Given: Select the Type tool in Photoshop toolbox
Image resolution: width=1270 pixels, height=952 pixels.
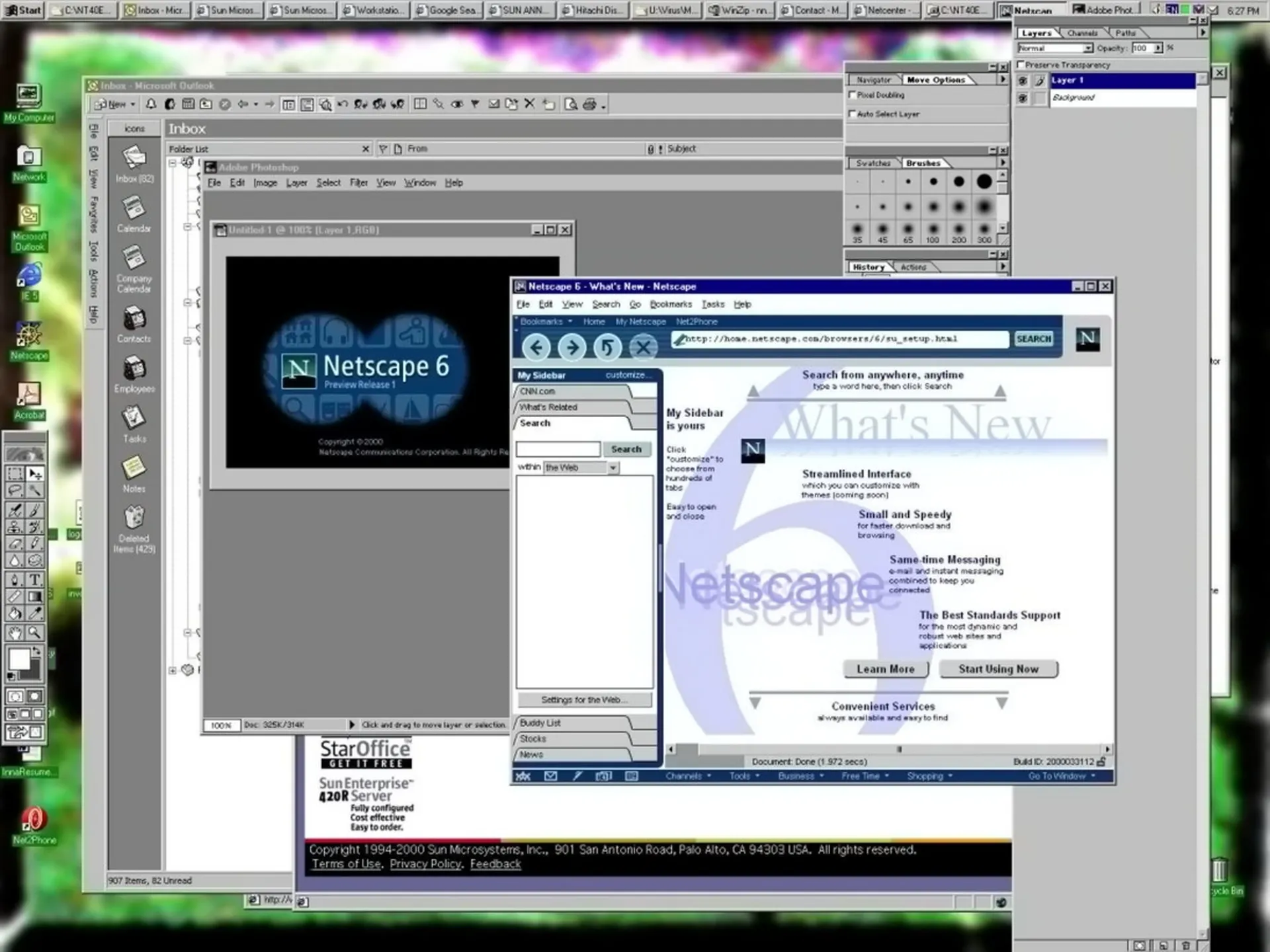Looking at the screenshot, I should point(35,580).
